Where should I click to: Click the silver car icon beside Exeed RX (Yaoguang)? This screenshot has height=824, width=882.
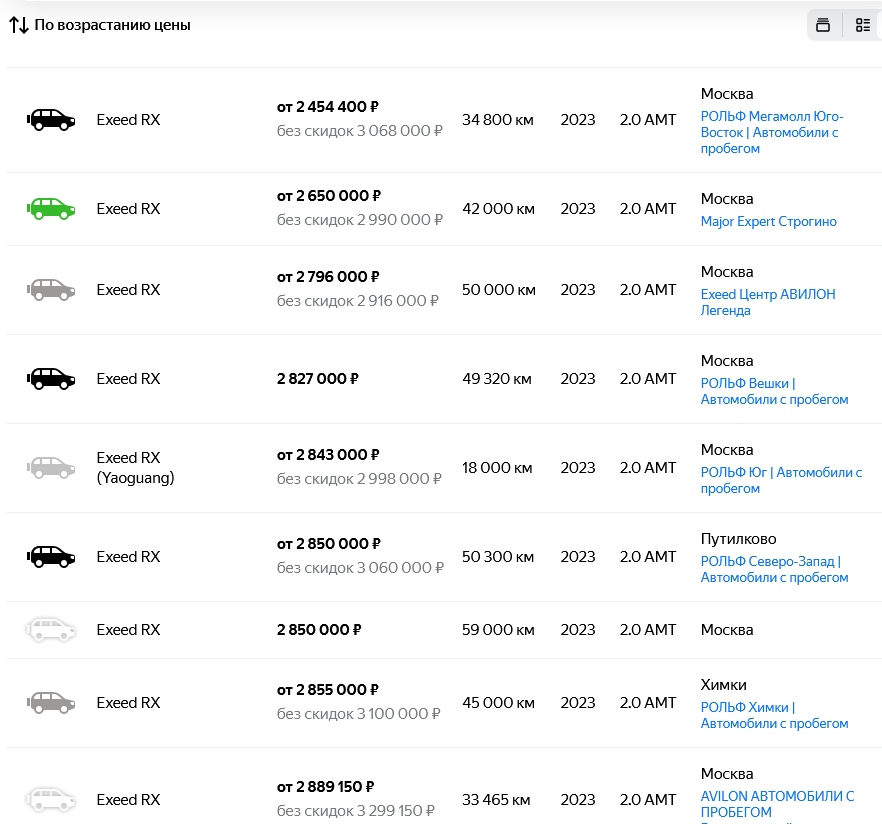[50, 467]
